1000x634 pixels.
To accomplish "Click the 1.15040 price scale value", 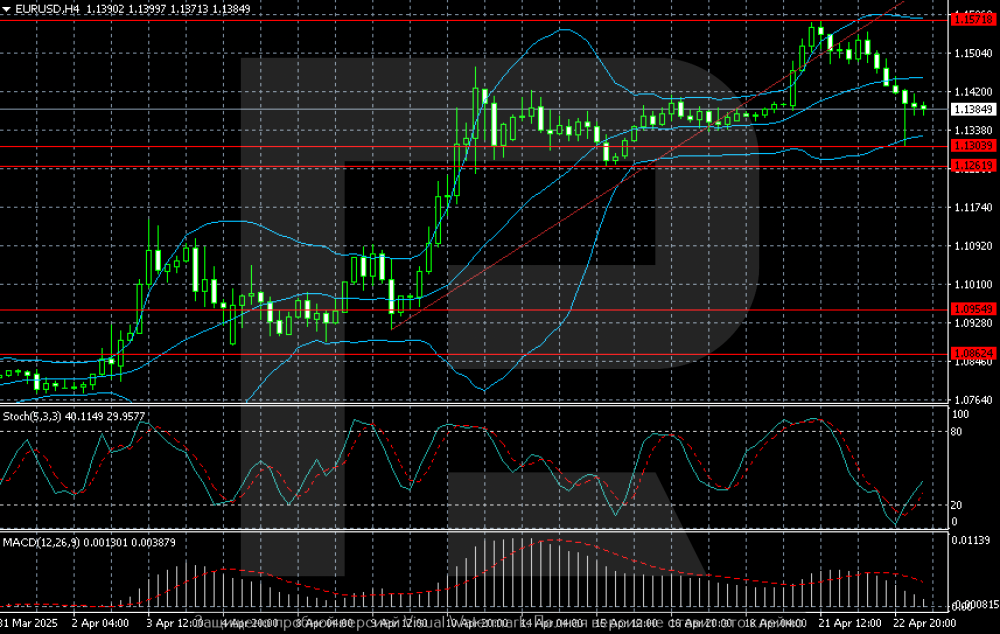I will coord(972,52).
